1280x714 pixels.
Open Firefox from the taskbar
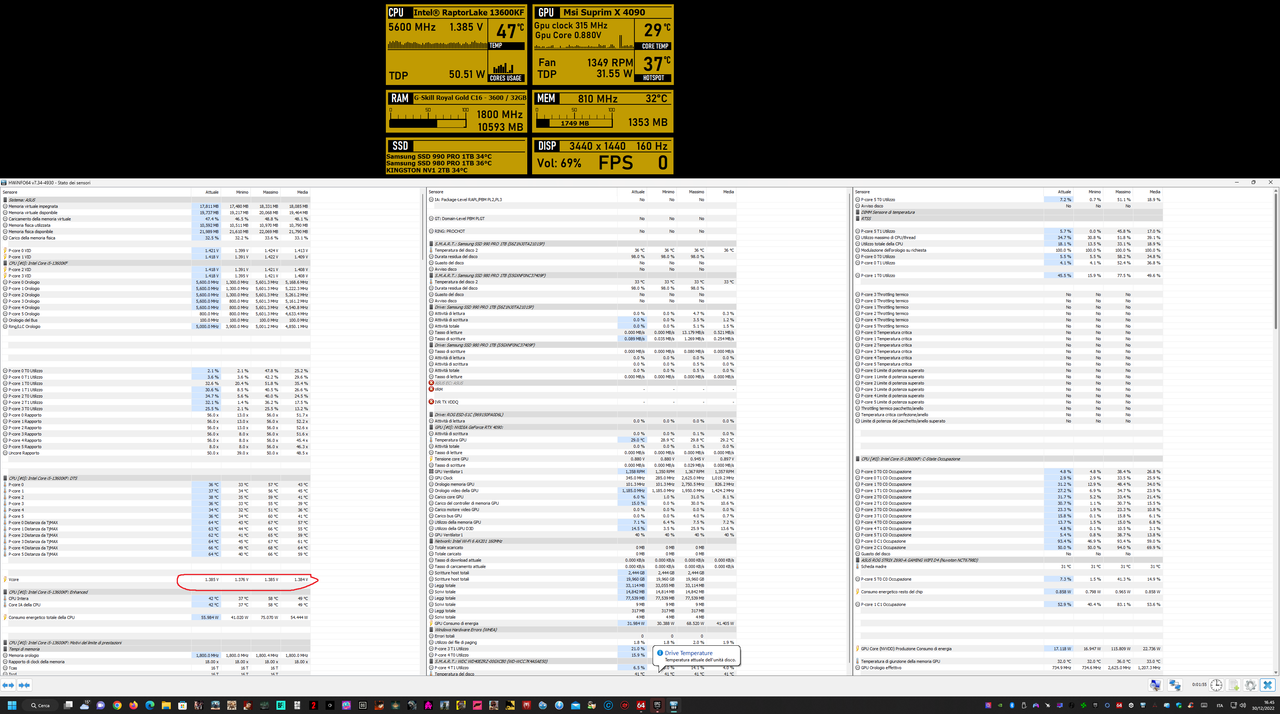pyautogui.click(x=134, y=705)
